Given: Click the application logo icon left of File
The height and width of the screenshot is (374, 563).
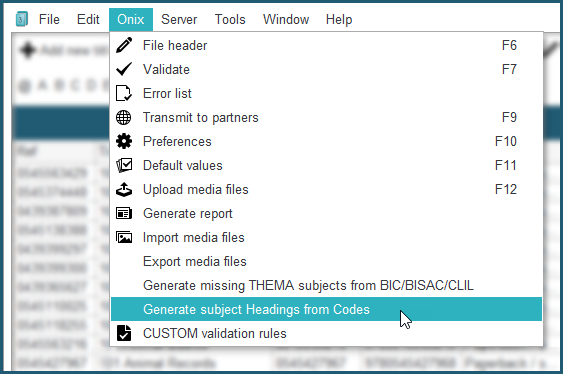Looking at the screenshot, I should click(x=22, y=19).
